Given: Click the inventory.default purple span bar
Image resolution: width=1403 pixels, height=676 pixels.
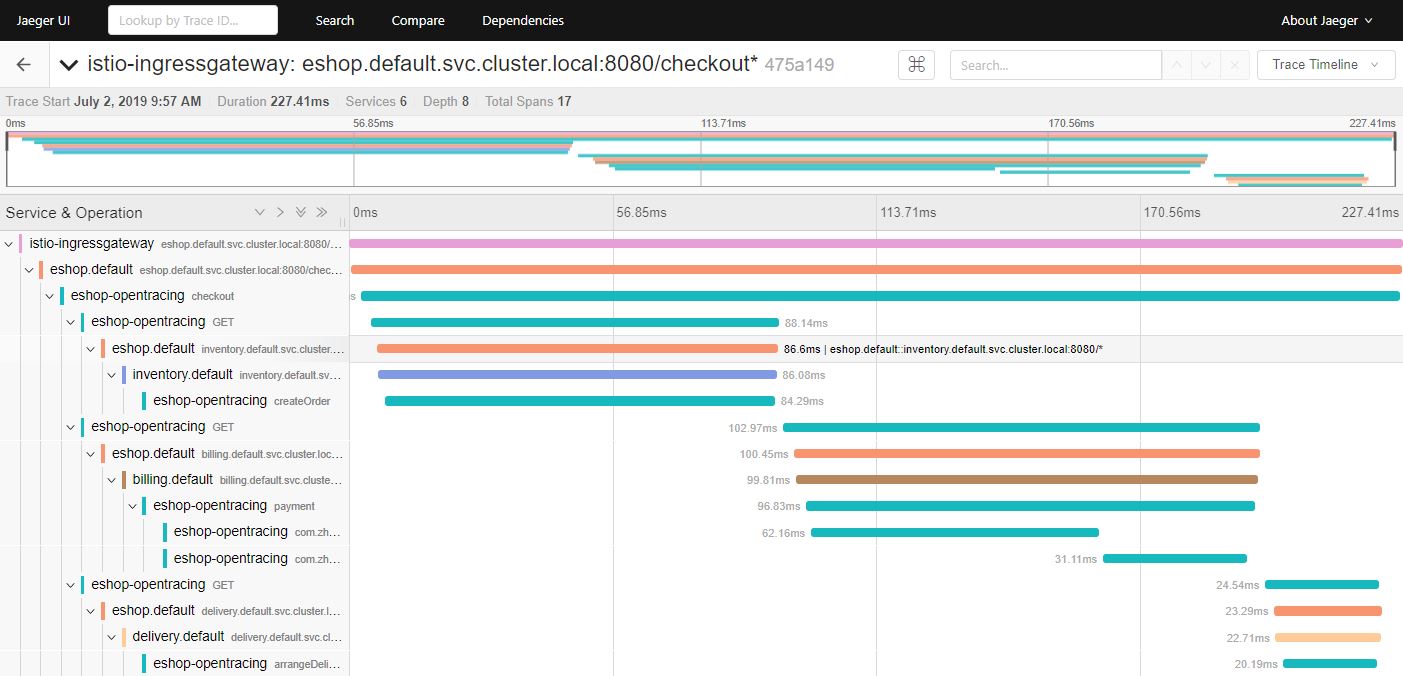Looking at the screenshot, I should pos(577,375).
